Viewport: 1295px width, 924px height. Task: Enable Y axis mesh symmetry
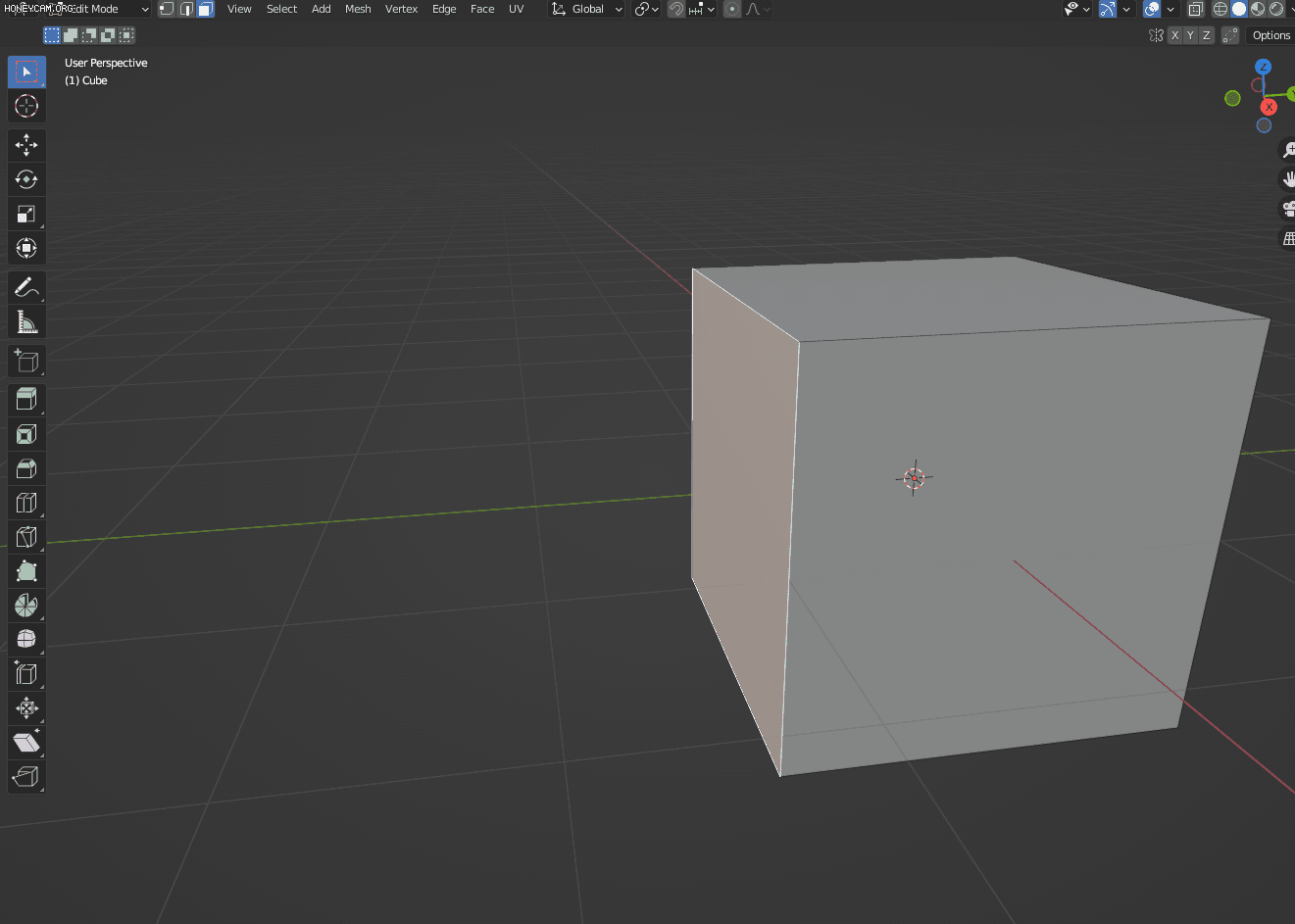[x=1191, y=35]
